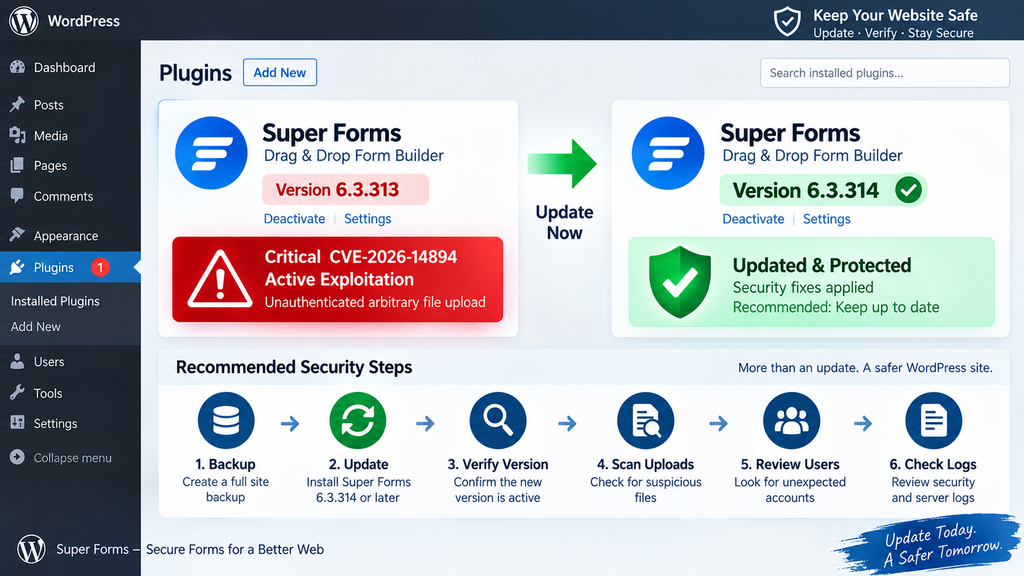
Task: Open Settings for Super Forms 6.3.314
Action: click(x=827, y=219)
